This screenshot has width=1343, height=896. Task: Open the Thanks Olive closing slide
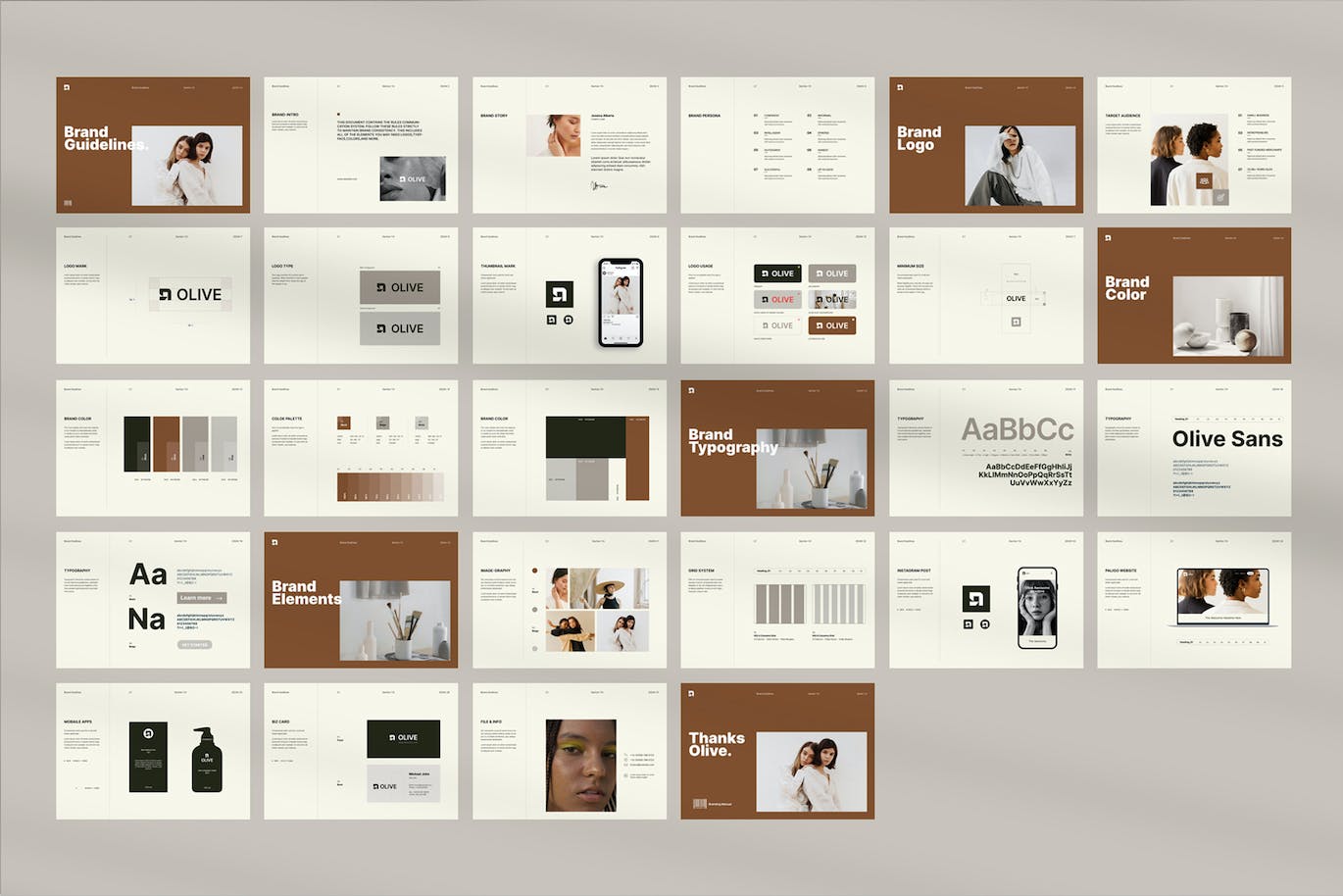pos(777,751)
